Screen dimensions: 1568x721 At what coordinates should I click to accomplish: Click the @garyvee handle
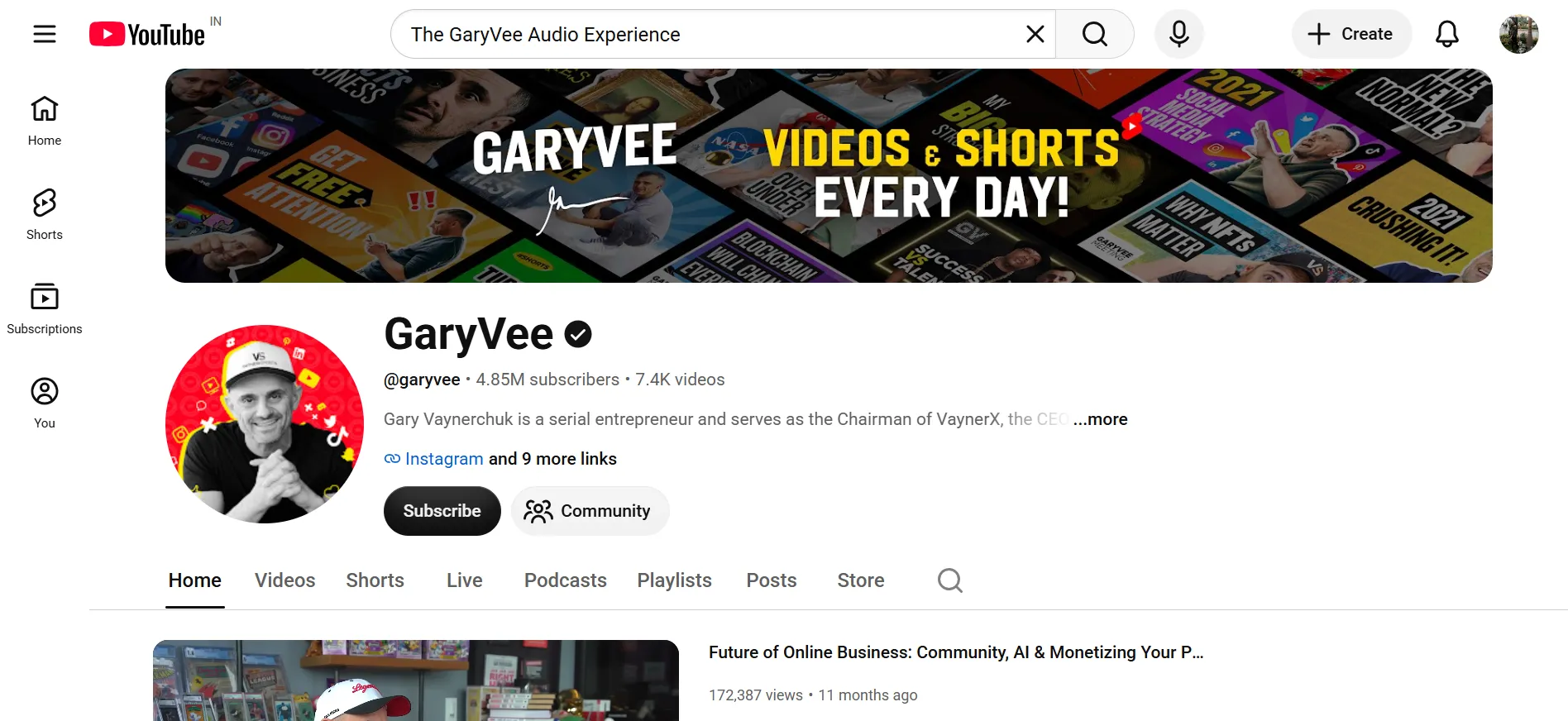(x=422, y=380)
